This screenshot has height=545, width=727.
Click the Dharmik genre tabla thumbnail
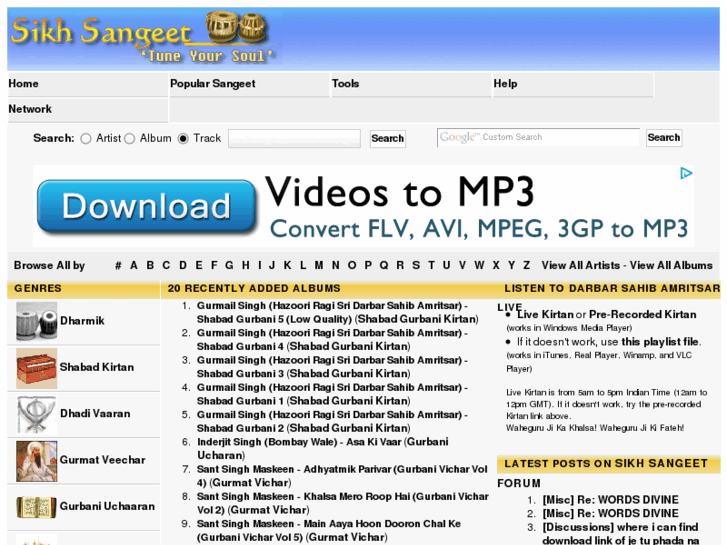37,321
